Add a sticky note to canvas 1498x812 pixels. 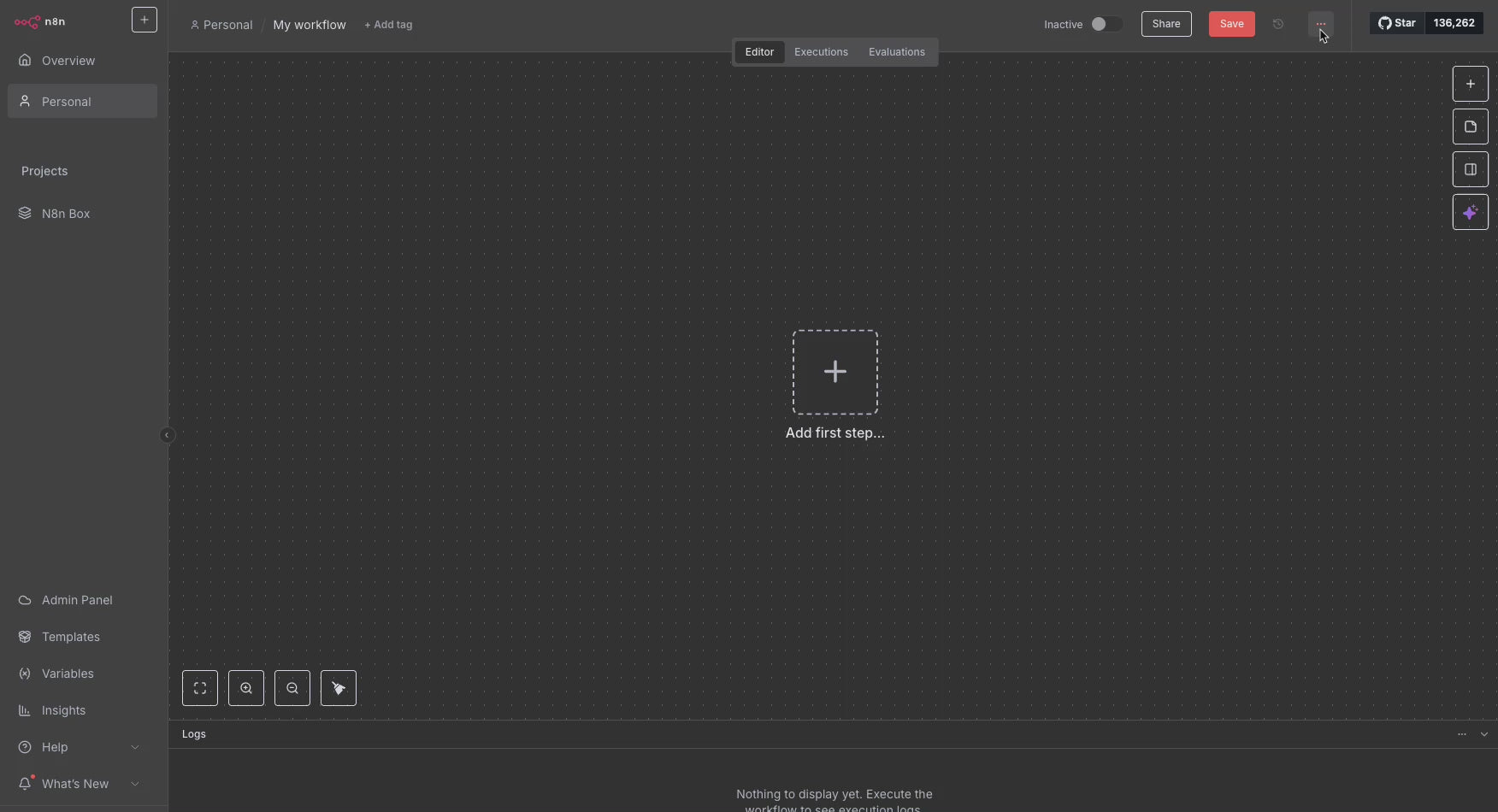point(1470,127)
